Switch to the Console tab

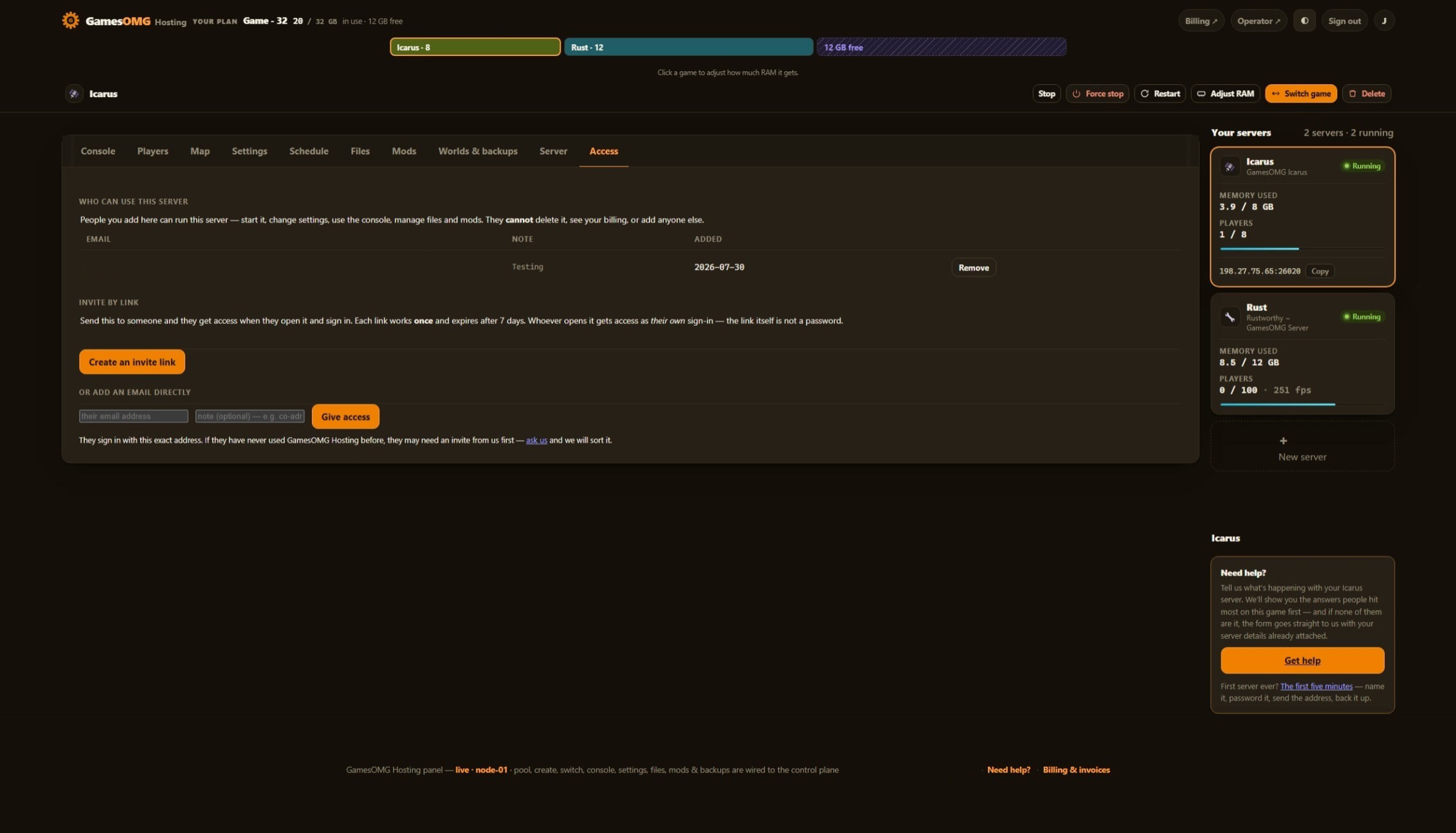coord(98,151)
